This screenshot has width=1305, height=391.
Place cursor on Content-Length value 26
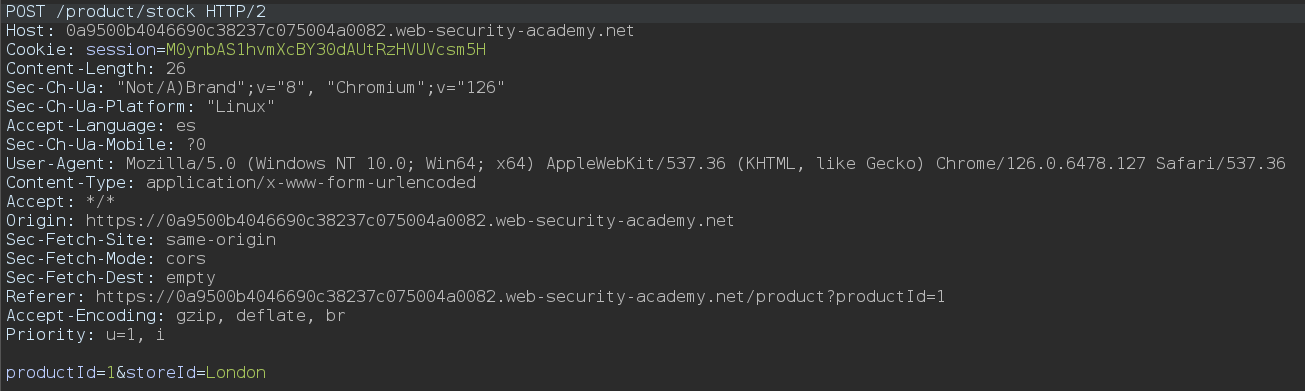coord(175,68)
